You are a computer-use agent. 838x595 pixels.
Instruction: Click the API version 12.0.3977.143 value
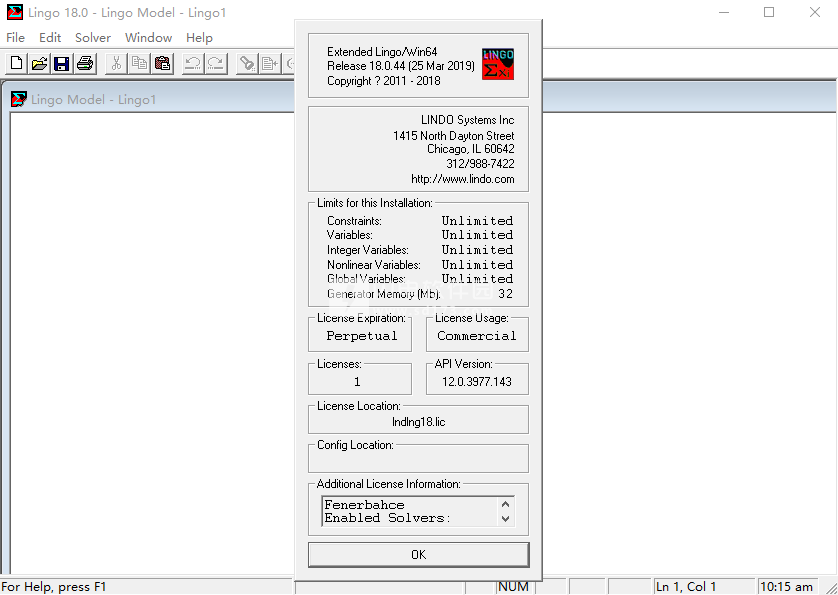477,382
